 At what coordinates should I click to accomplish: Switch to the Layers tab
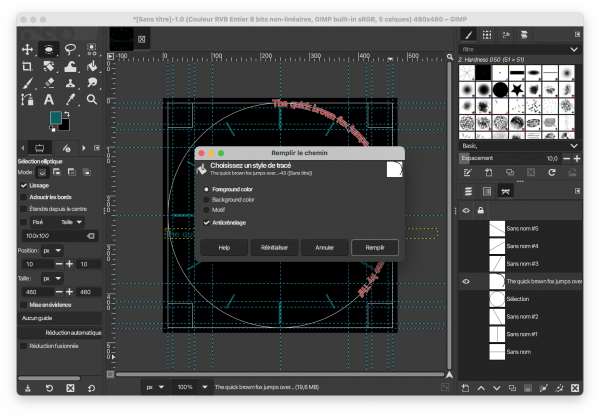pos(468,191)
